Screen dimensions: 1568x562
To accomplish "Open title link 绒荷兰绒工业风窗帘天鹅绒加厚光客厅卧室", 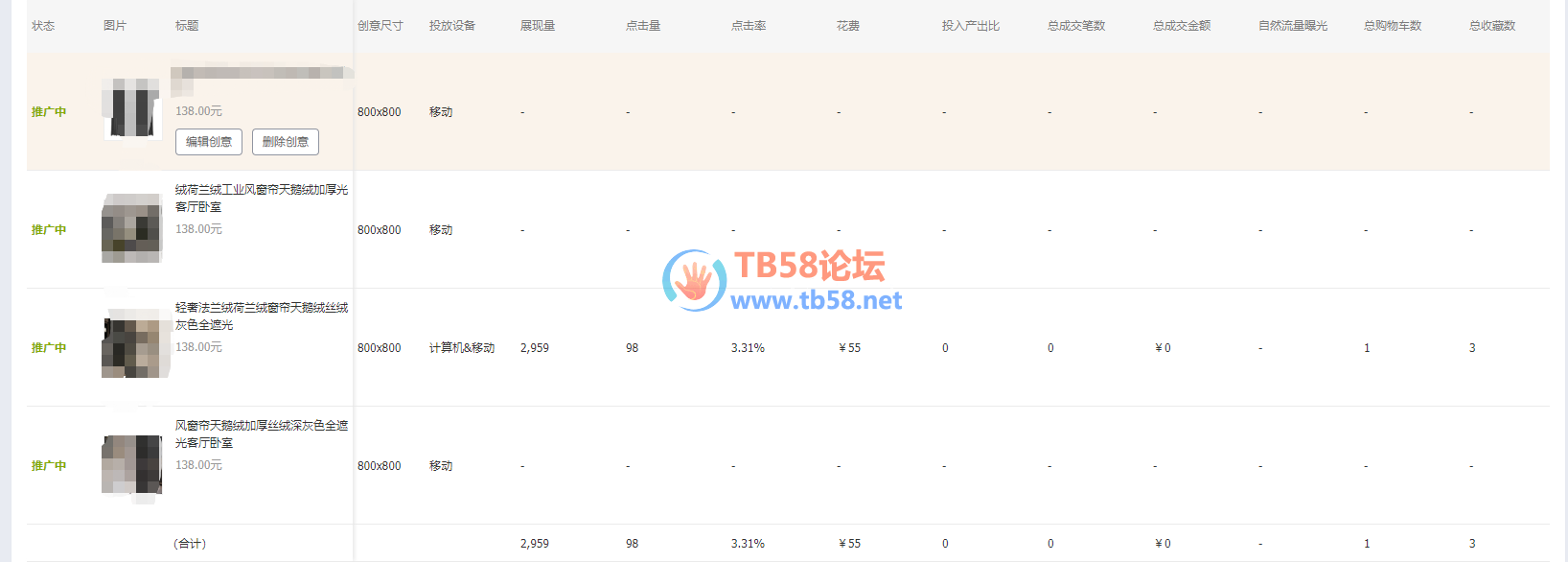I will tap(261, 199).
